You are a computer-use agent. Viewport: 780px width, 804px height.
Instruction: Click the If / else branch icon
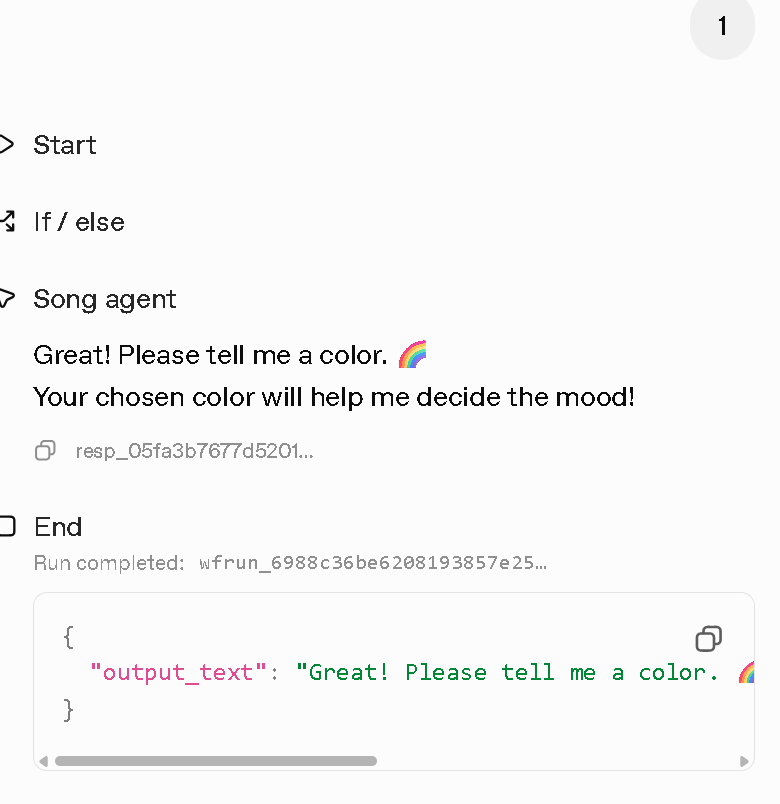pyautogui.click(x=6, y=221)
